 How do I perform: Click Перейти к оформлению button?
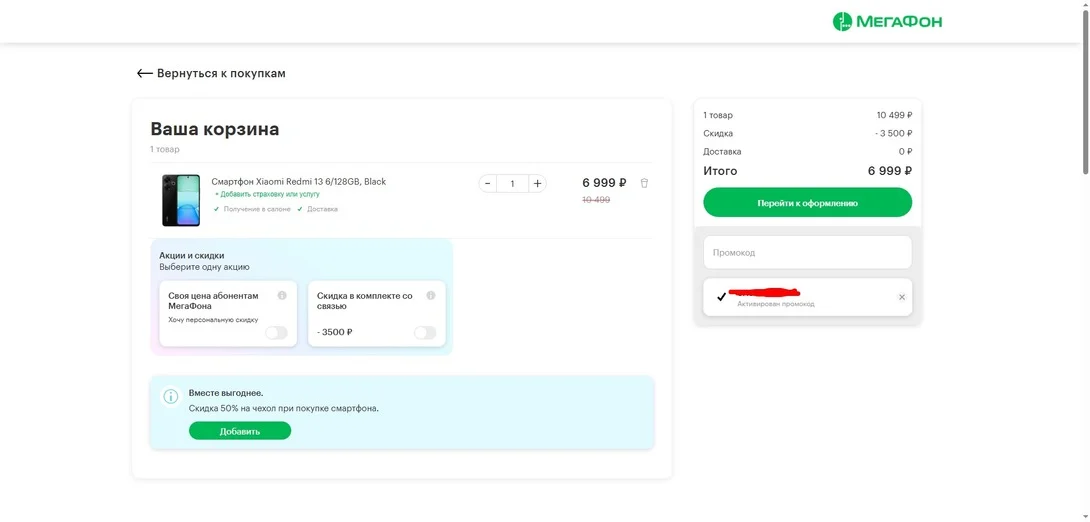pyautogui.click(x=807, y=203)
